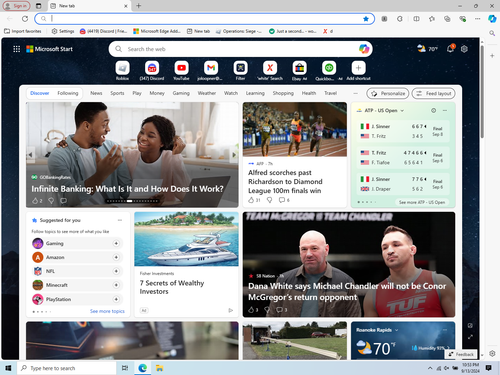500x375 pixels.
Task: Open the Weather feed tab
Action: (207, 93)
